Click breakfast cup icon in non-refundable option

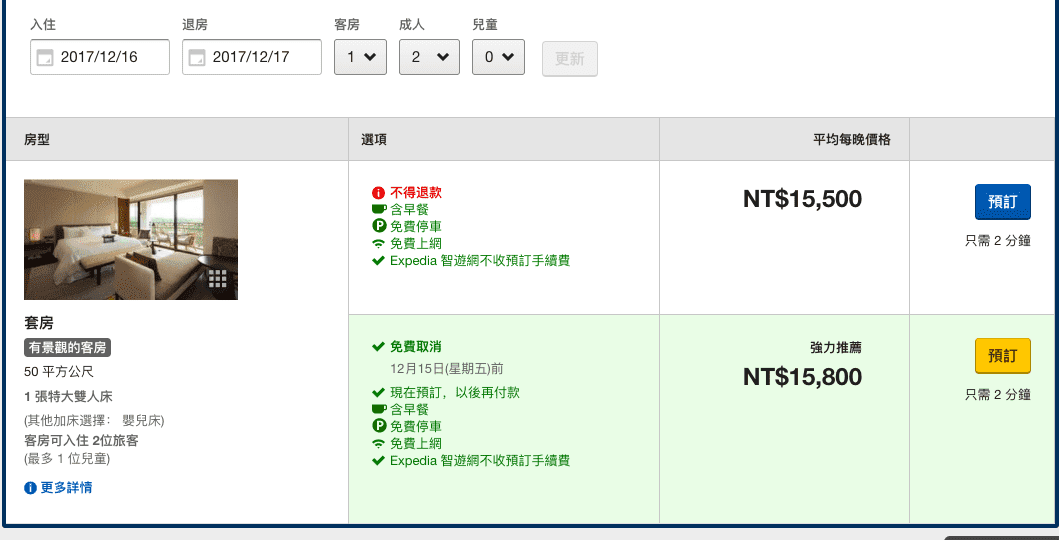pos(379,210)
